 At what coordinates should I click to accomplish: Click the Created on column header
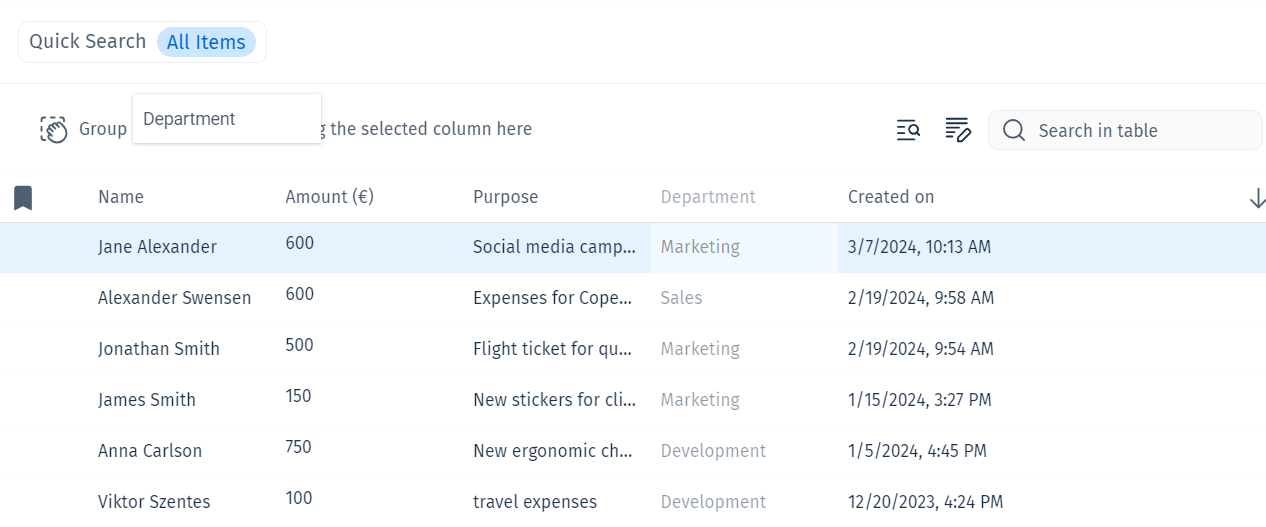[x=891, y=197]
